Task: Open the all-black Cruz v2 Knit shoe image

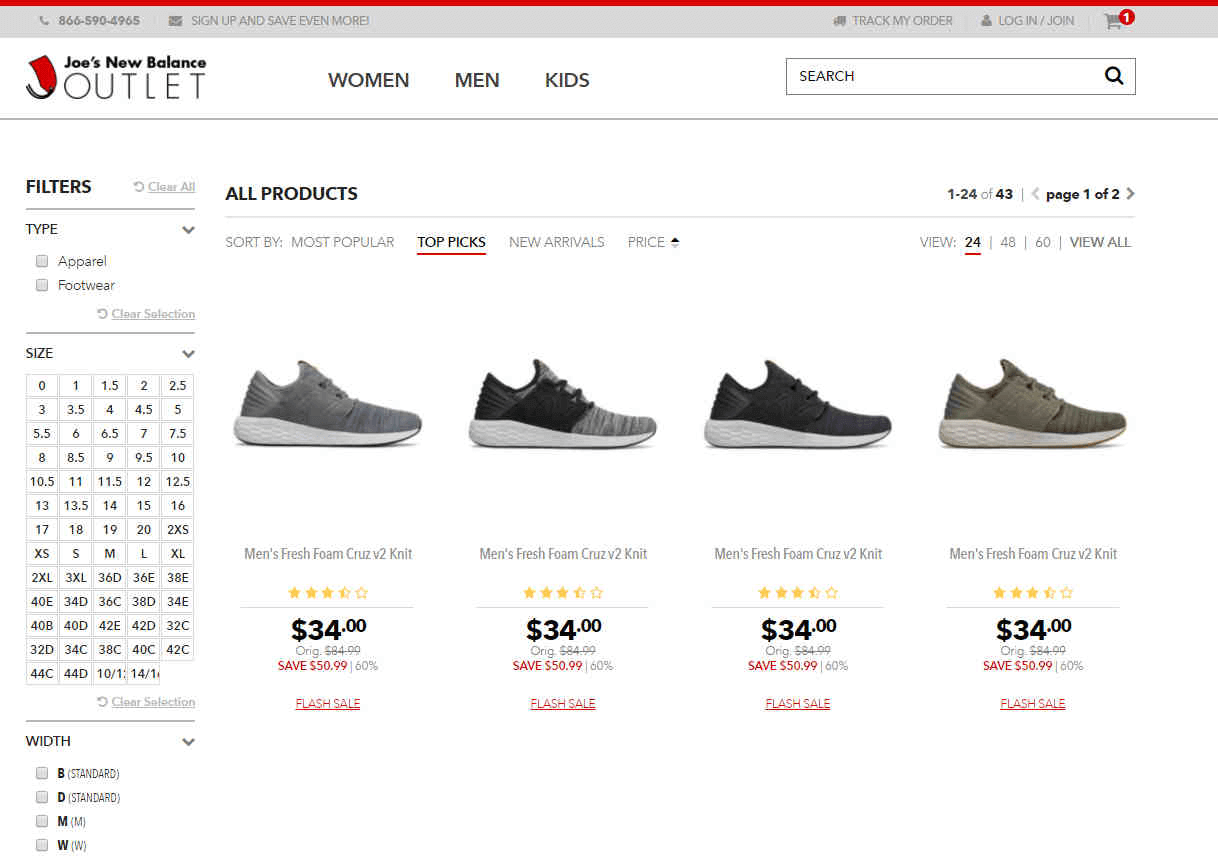Action: click(798, 402)
